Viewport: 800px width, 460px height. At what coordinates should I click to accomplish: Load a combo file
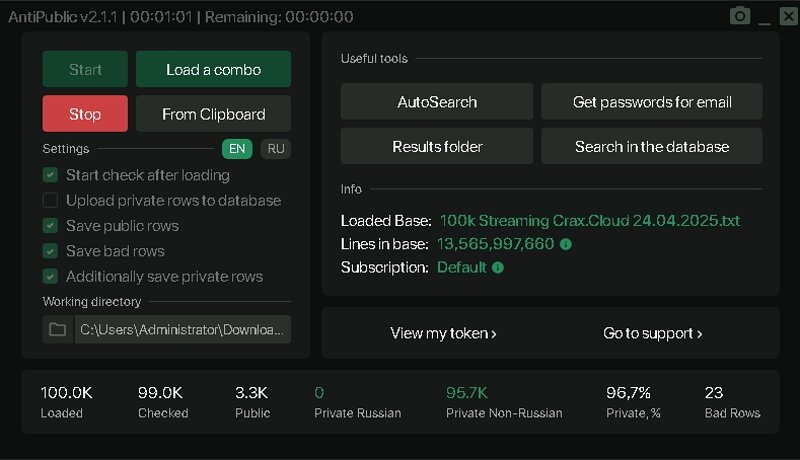(213, 69)
